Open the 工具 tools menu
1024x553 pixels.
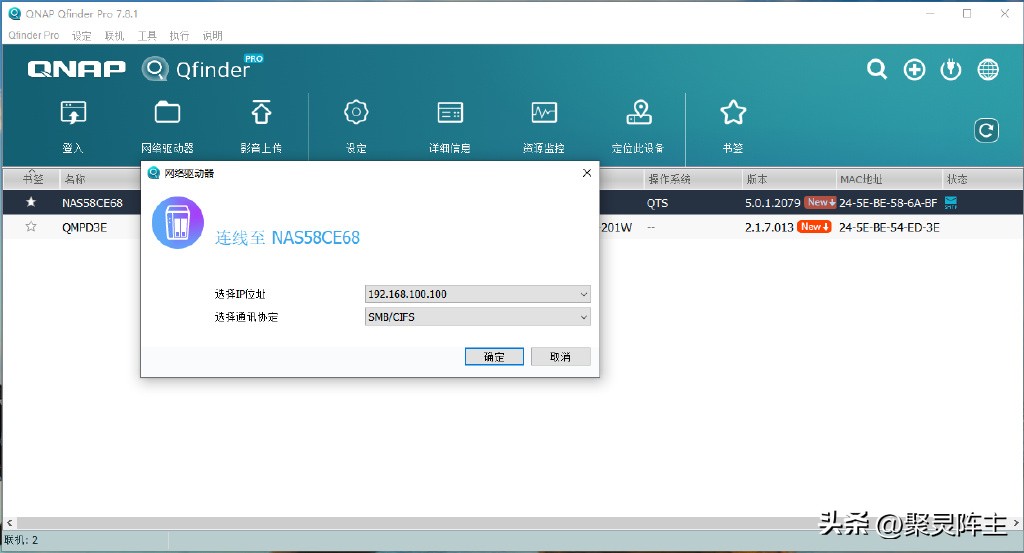(147, 35)
